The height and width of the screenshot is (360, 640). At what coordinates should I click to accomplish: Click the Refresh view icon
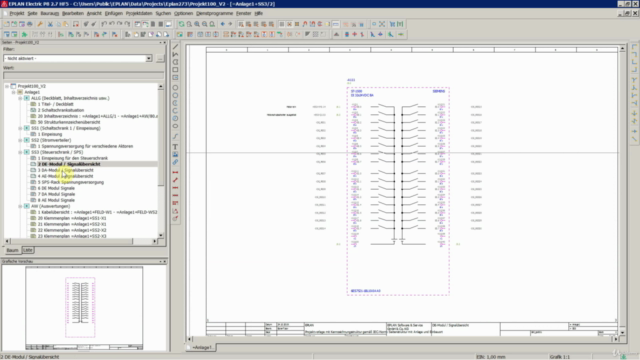point(181,24)
